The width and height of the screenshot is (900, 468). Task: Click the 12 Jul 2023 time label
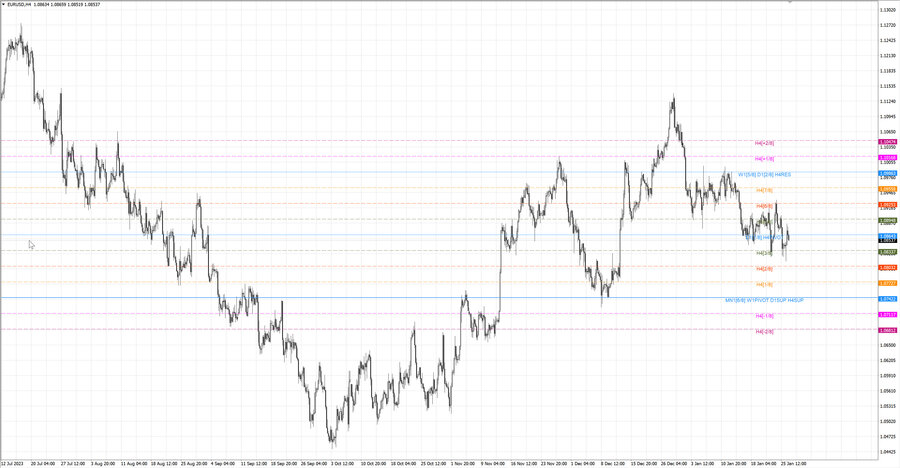tap(12, 463)
